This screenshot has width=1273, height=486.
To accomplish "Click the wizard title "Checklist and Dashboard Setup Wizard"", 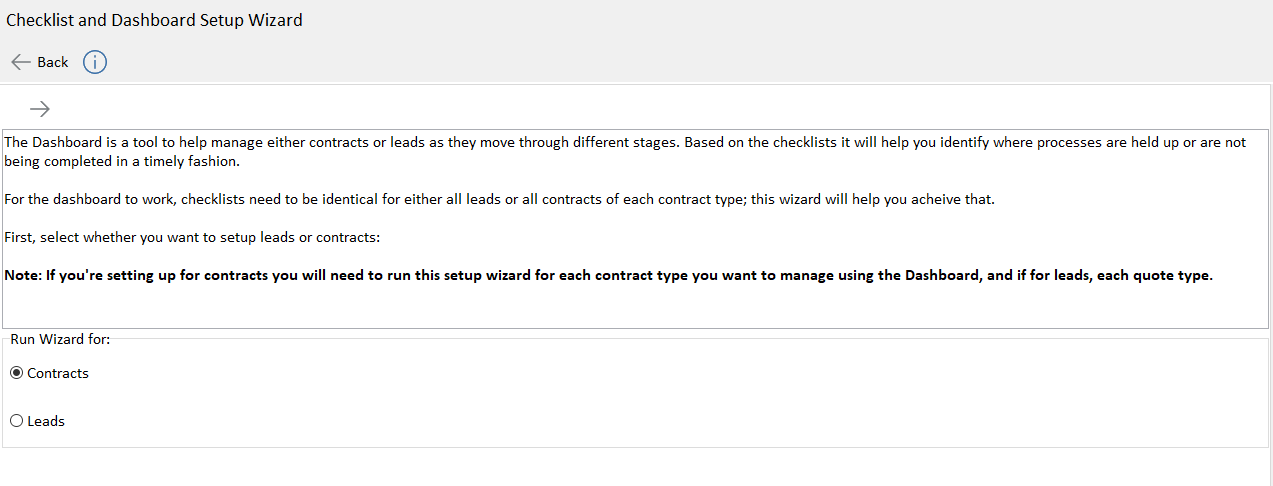I will [154, 20].
